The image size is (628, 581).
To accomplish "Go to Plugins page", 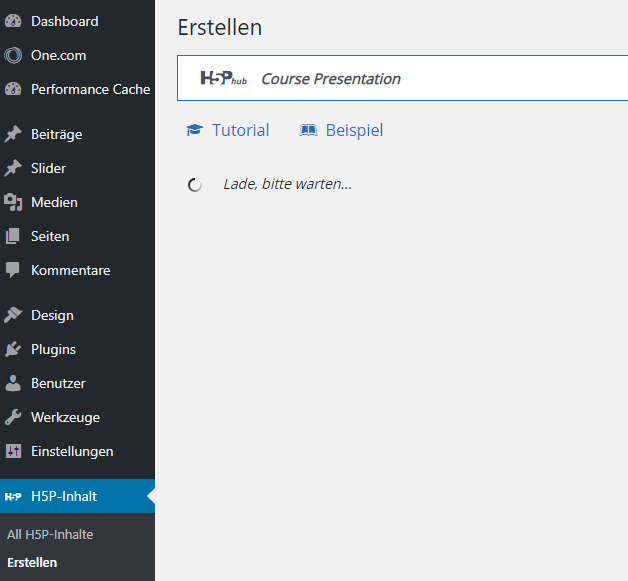I will click(x=77, y=349).
